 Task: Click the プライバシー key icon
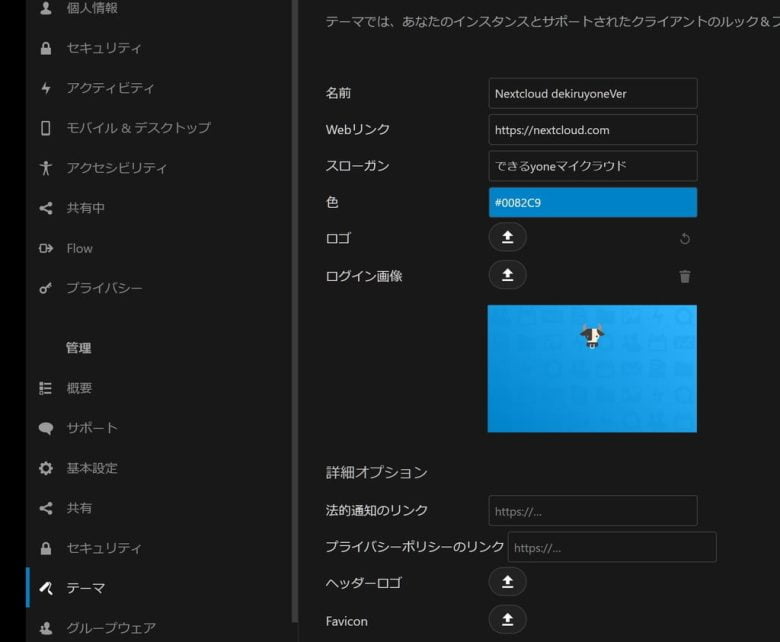coord(46,288)
